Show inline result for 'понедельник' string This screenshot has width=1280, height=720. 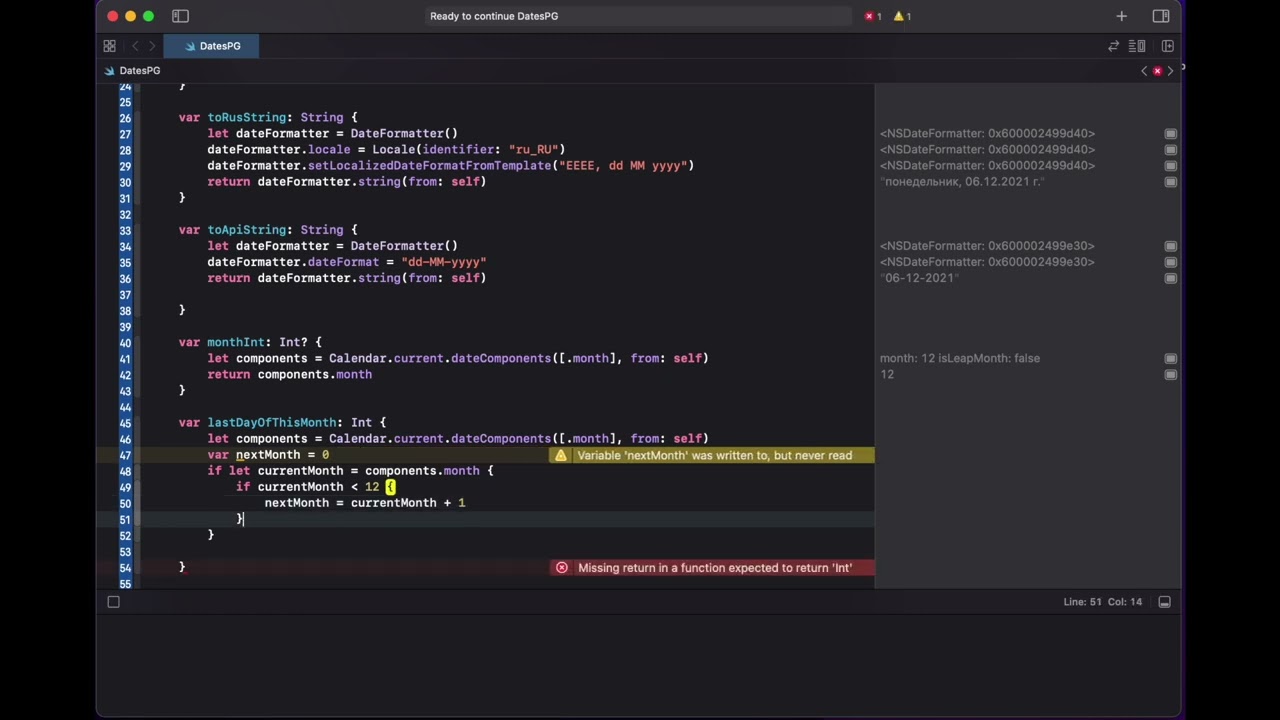point(1170,182)
